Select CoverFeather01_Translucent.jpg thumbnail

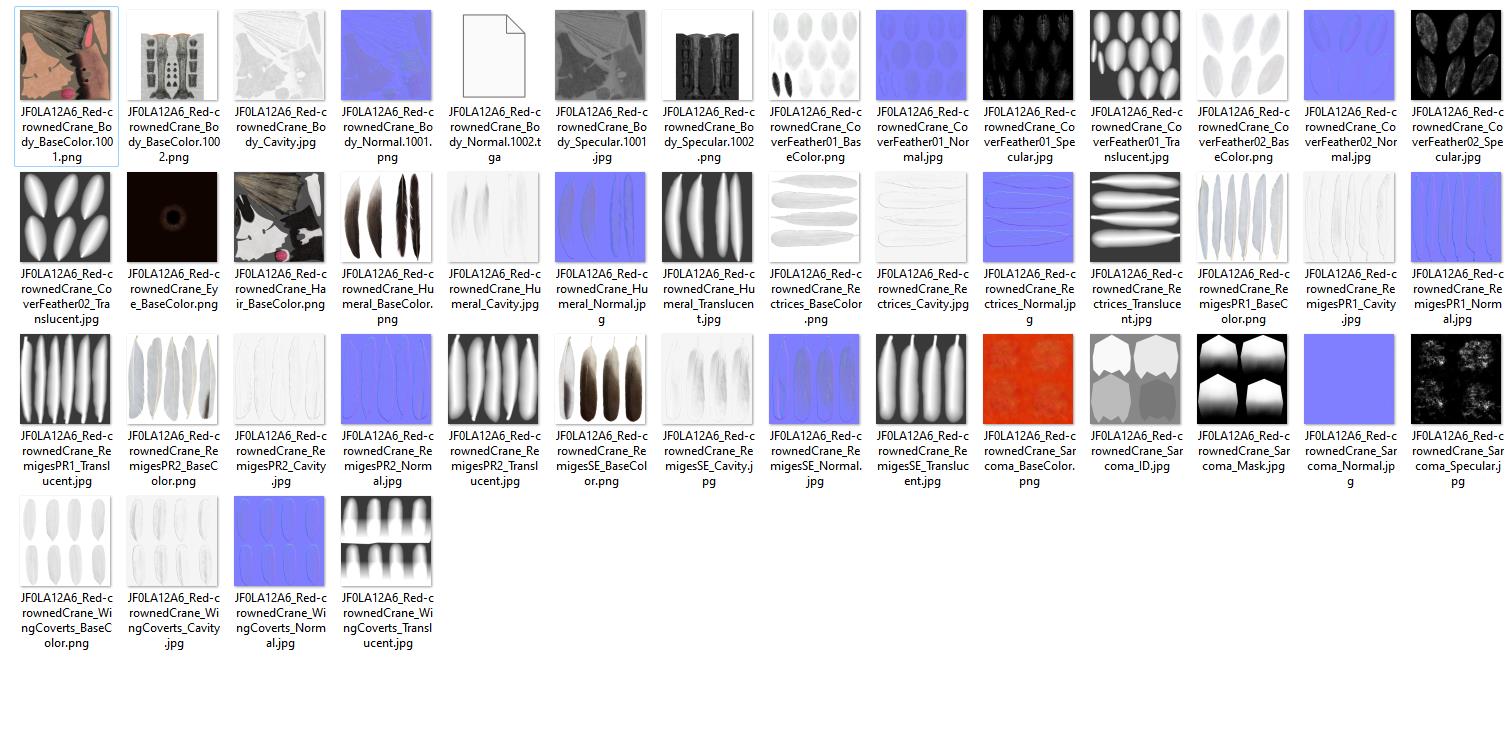(x=1136, y=55)
